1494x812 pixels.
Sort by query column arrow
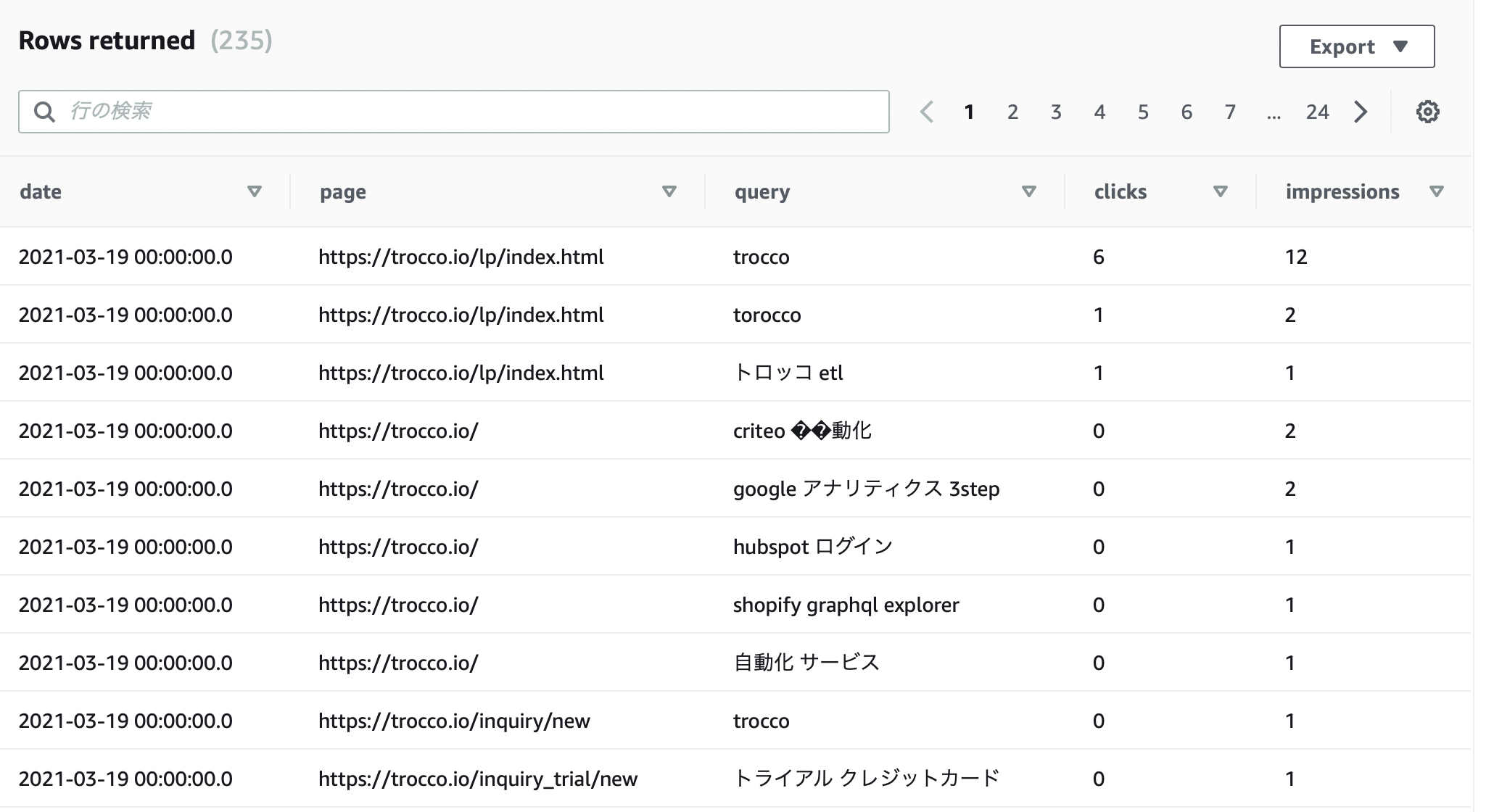pyautogui.click(x=1028, y=191)
